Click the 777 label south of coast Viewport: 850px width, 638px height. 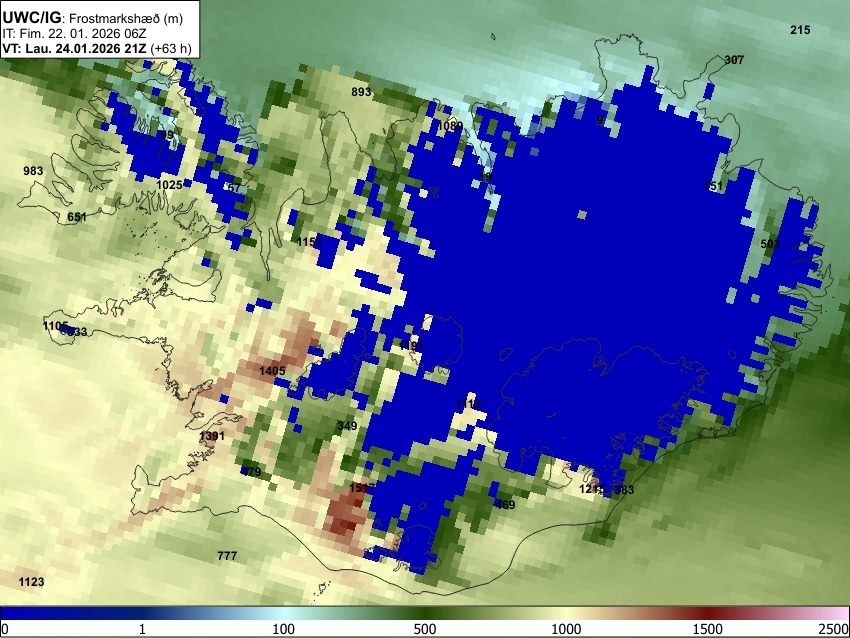pyautogui.click(x=227, y=556)
